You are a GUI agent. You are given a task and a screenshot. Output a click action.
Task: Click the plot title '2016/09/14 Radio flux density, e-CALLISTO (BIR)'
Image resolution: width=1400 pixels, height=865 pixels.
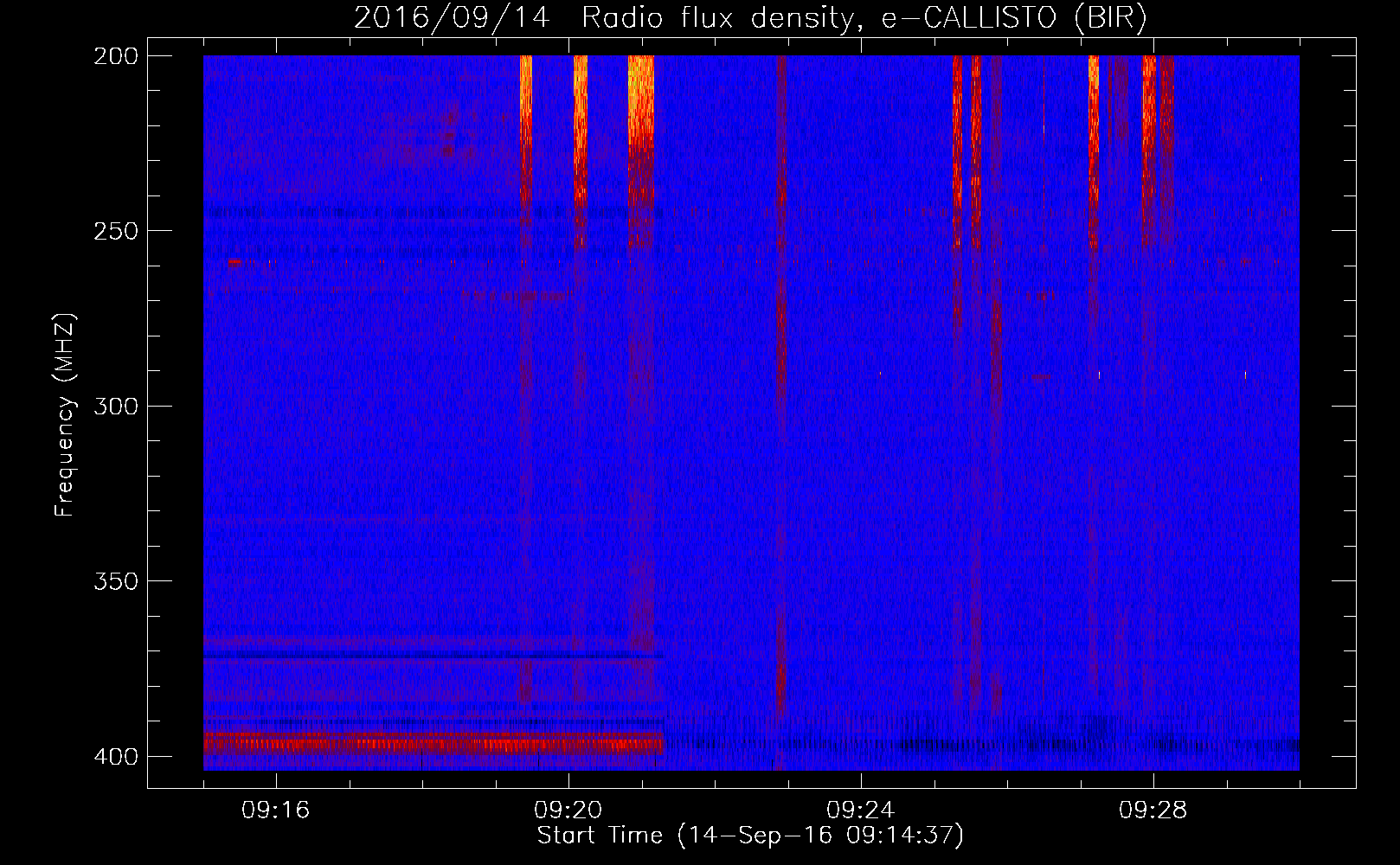point(750,18)
